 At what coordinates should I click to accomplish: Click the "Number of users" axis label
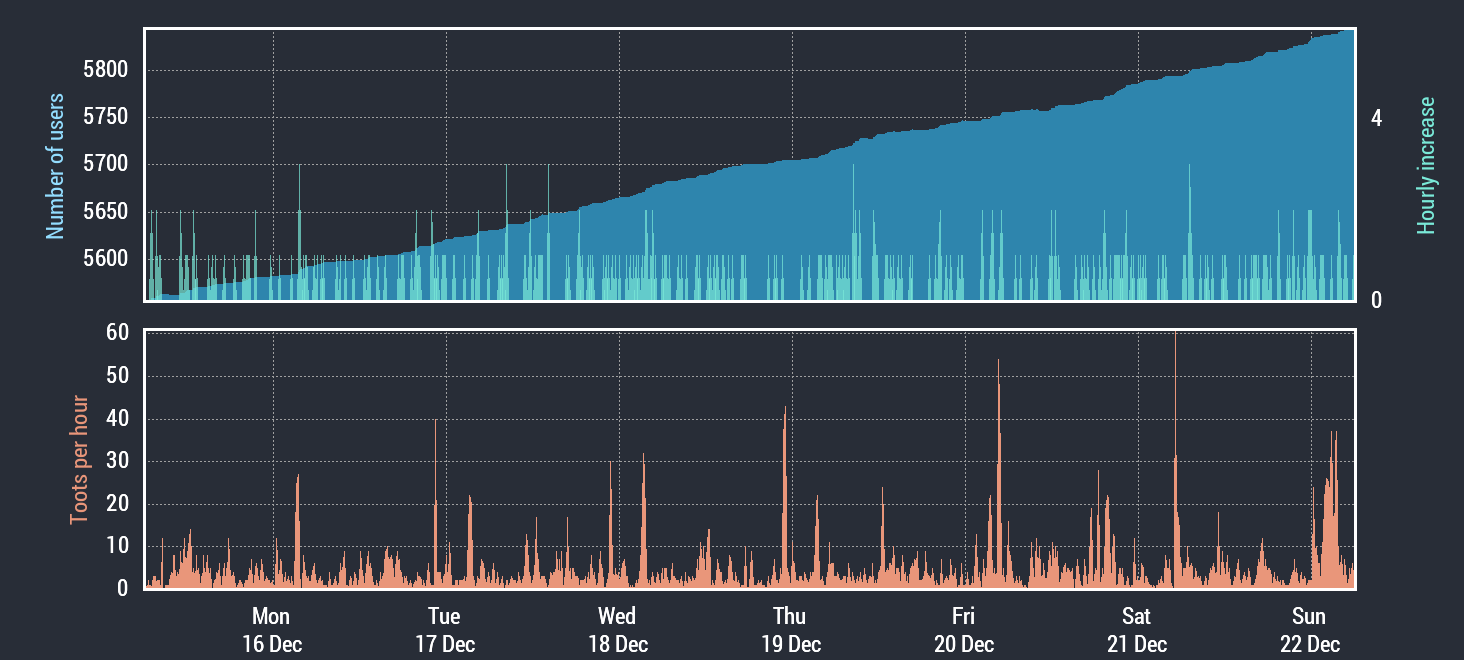click(56, 166)
